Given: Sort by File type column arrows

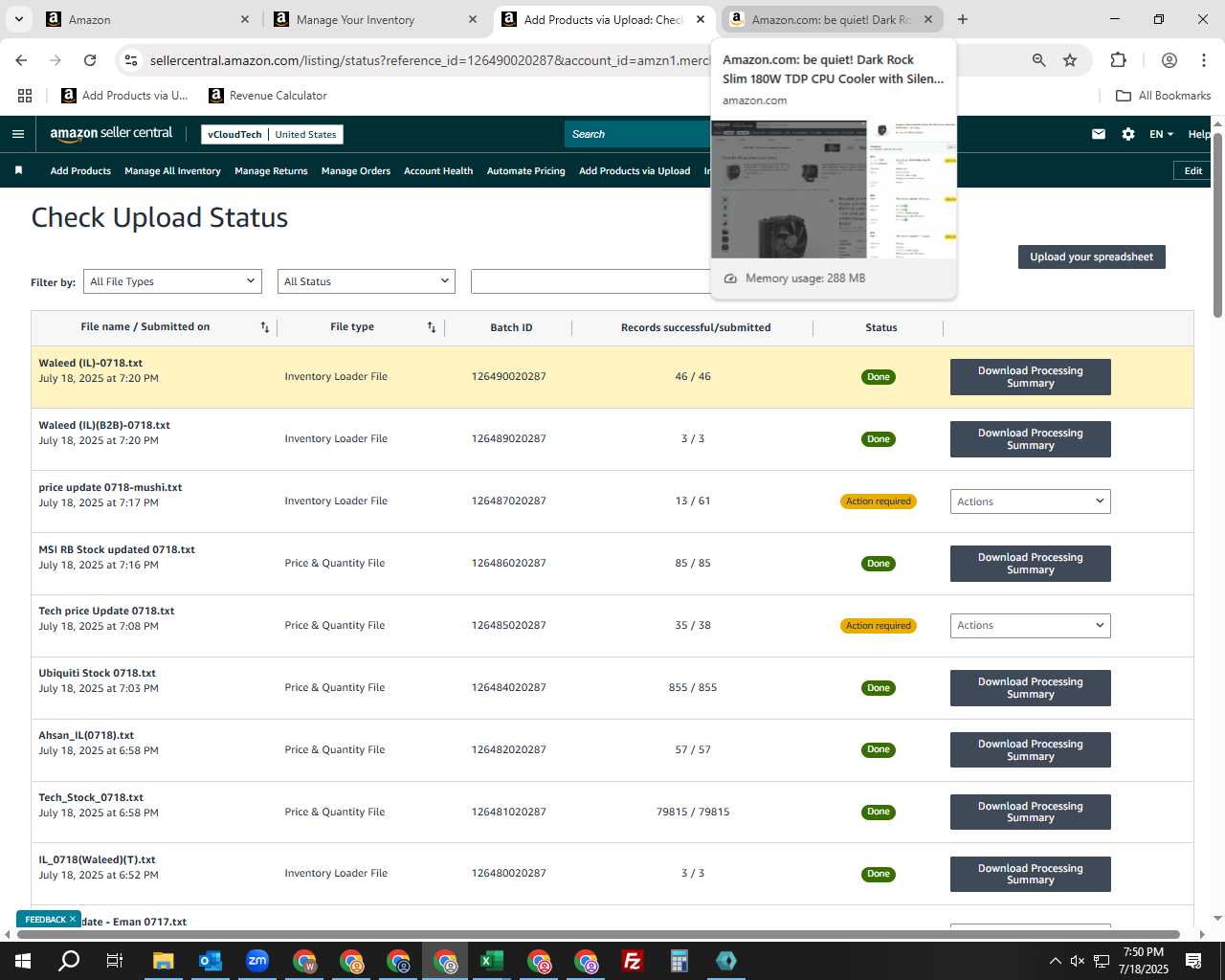Looking at the screenshot, I should point(432,327).
